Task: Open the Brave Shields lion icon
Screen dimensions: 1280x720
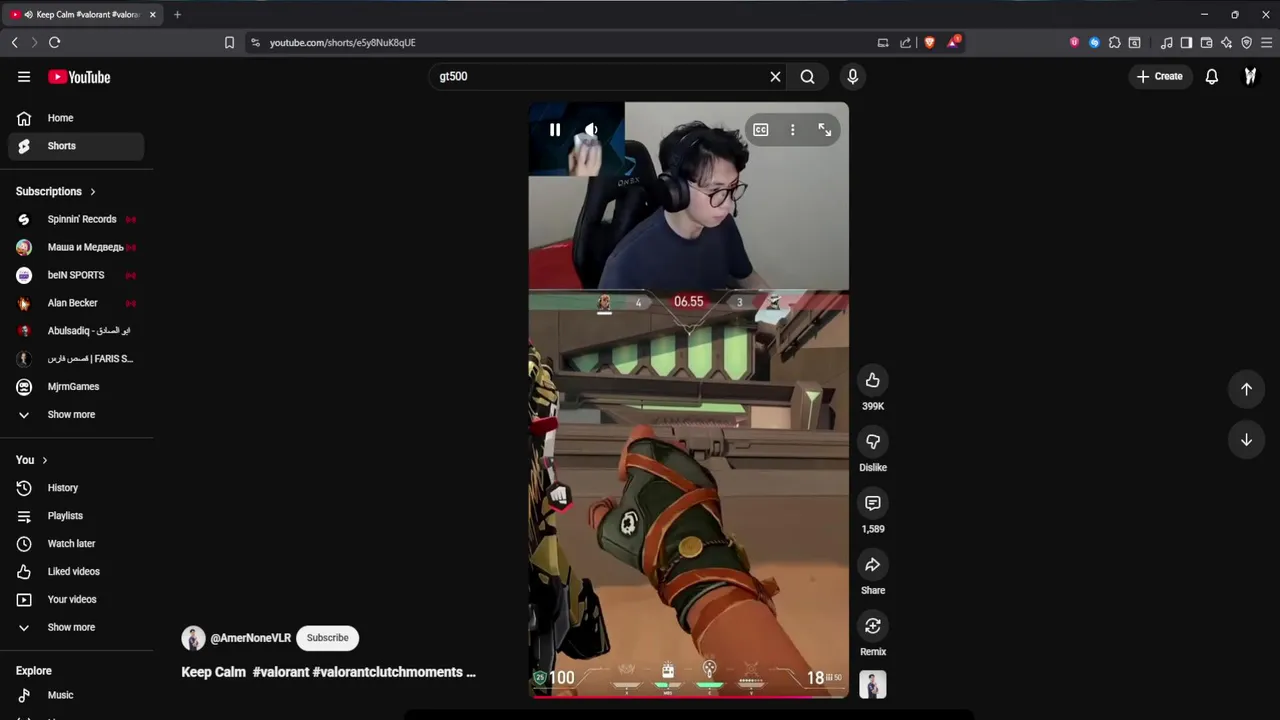Action: (929, 42)
